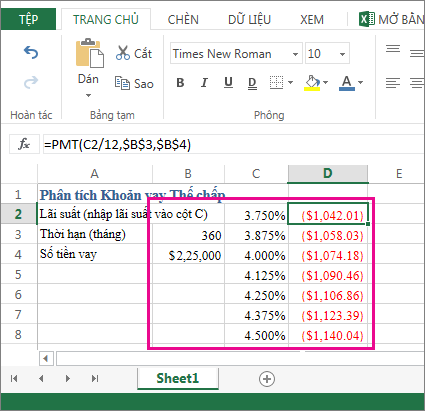Select row 5 header
This screenshot has width=425, height=411.
[x=18, y=274]
